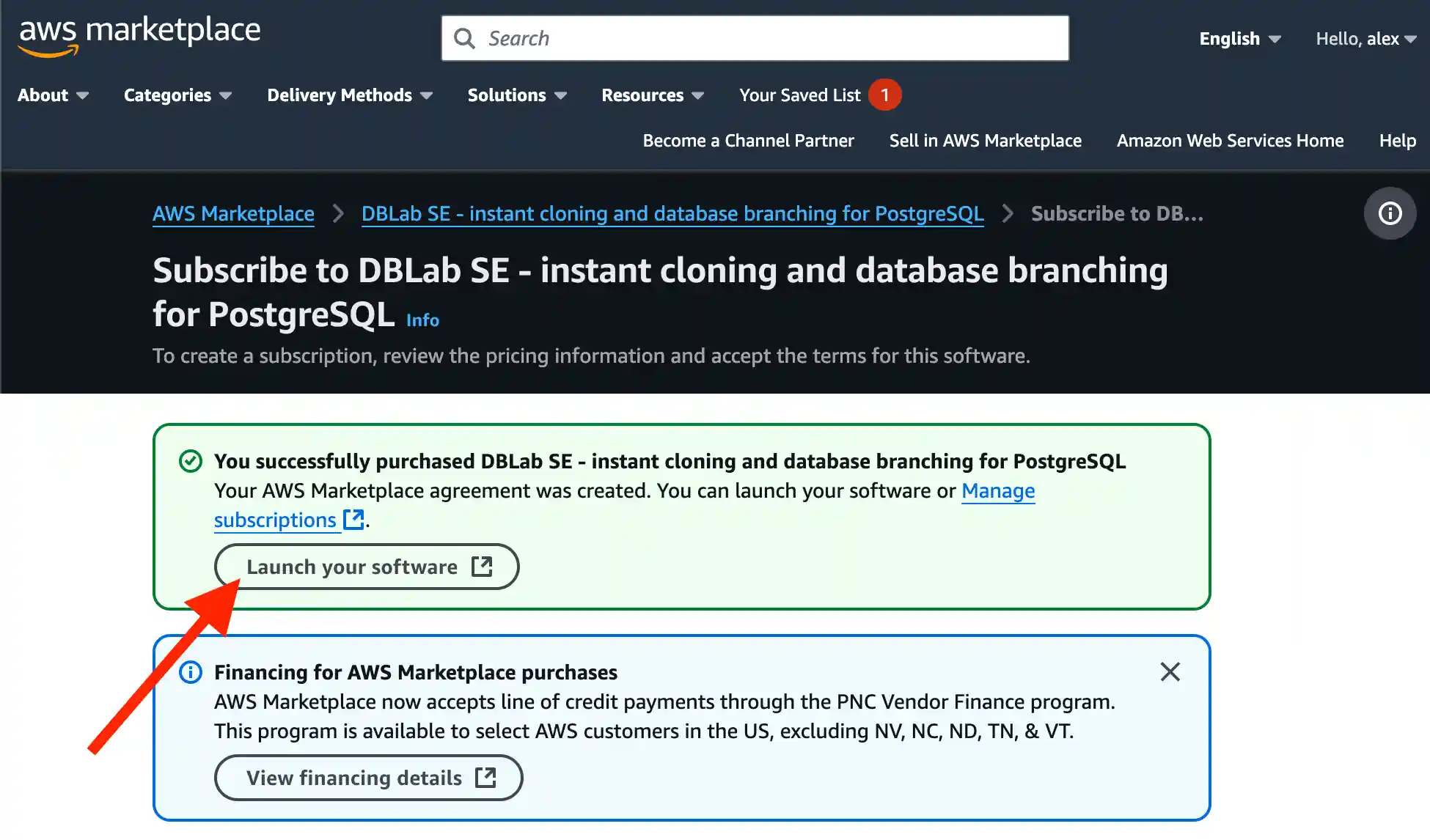Click the blue info icon on financing banner
The image size is (1430, 840).
190,671
